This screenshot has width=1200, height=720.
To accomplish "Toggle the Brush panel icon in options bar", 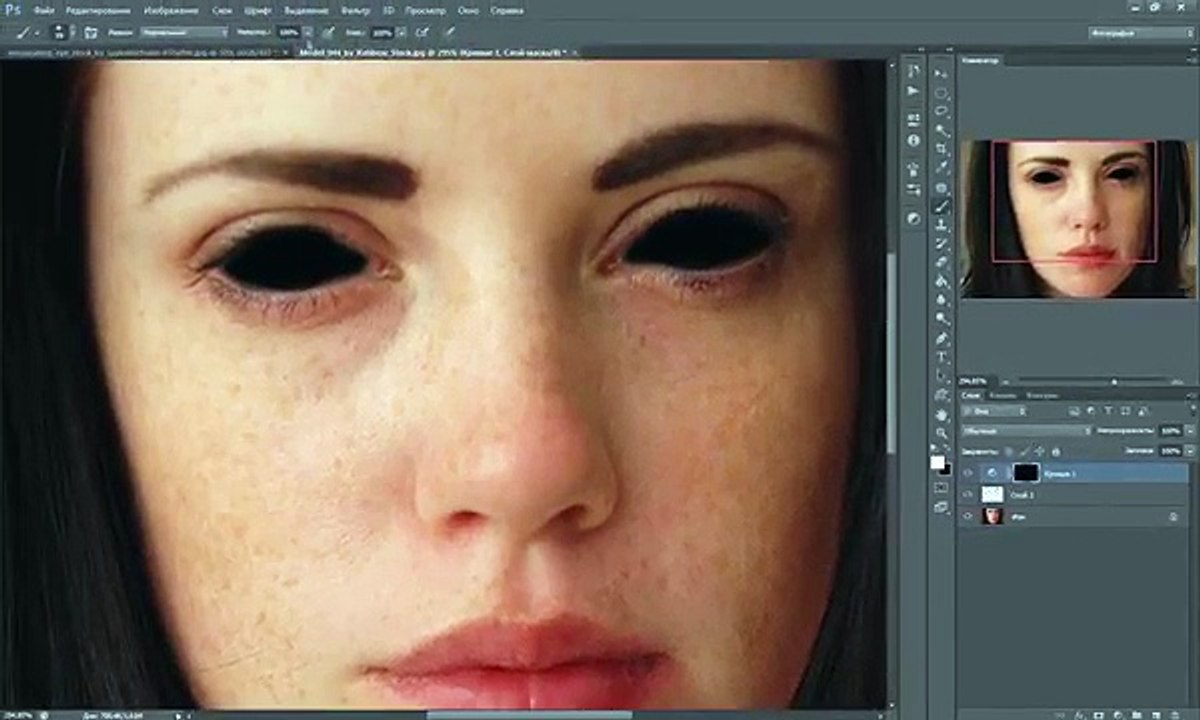I will pos(91,33).
